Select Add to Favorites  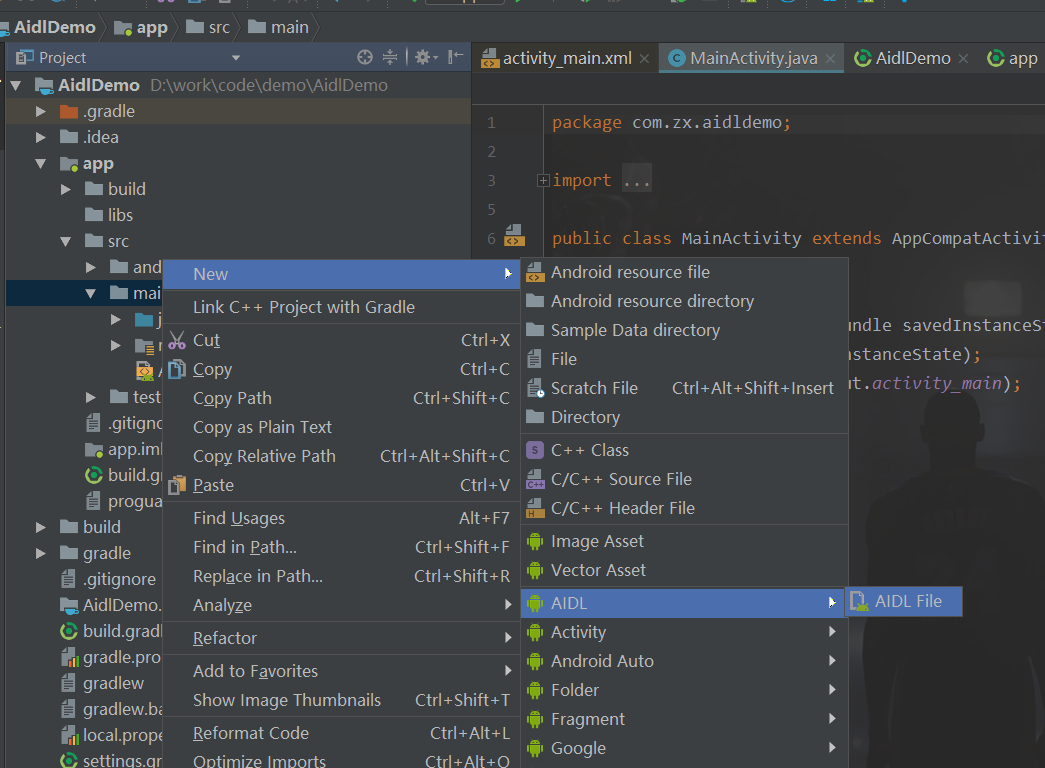341,671
